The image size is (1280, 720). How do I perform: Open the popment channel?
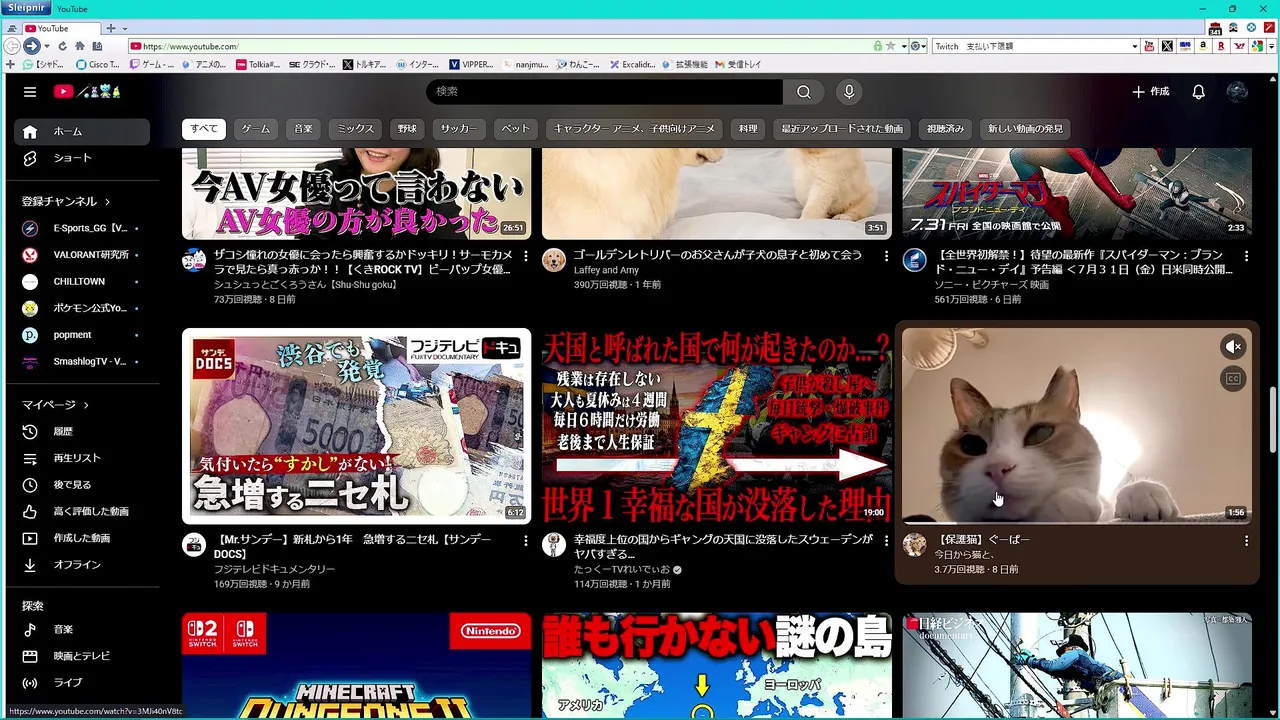pyautogui.click(x=81, y=335)
